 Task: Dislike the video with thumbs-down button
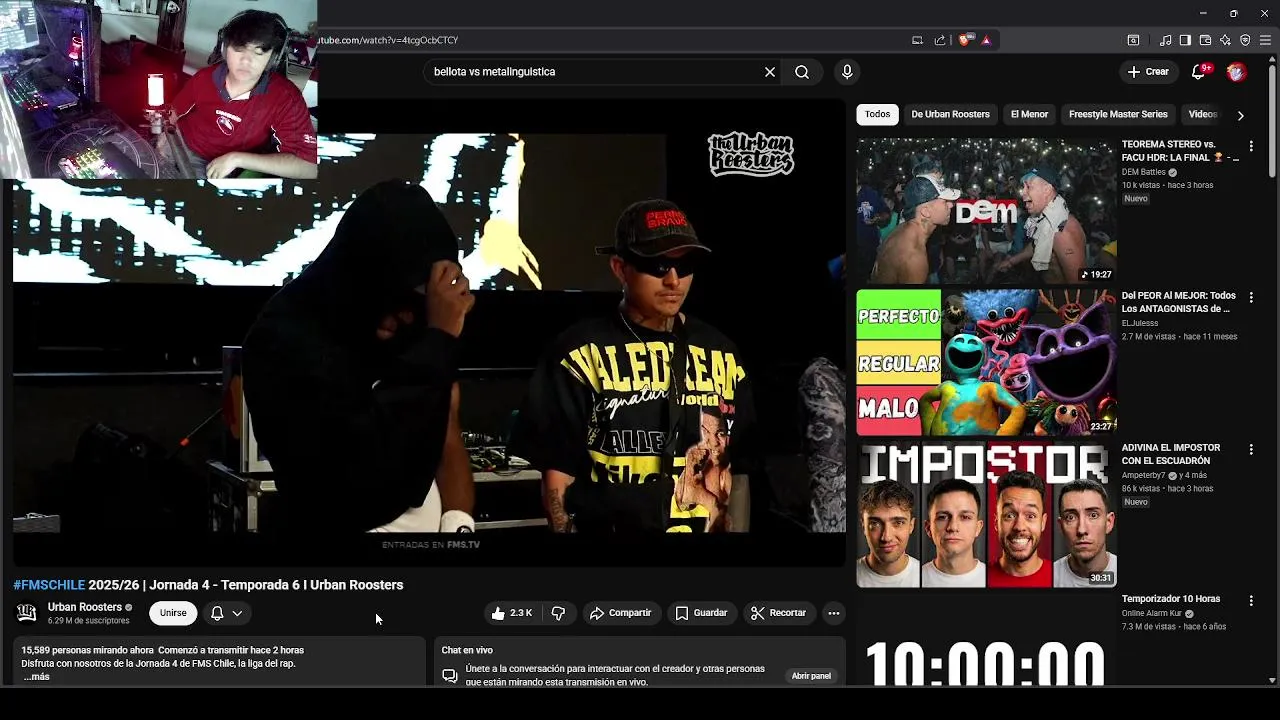[x=559, y=613]
